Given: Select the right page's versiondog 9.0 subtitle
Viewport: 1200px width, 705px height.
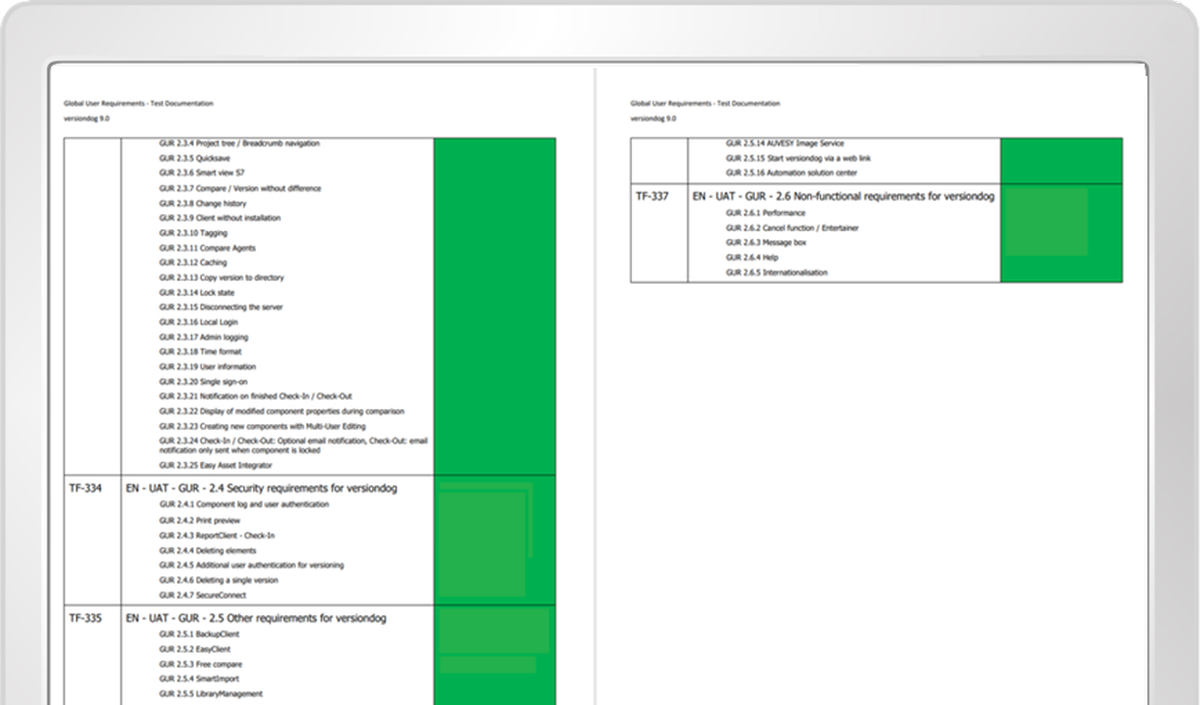Looking at the screenshot, I should coord(654,118).
